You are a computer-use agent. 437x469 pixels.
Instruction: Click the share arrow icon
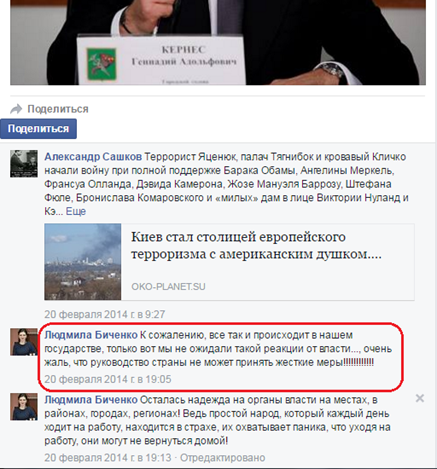click(x=16, y=109)
